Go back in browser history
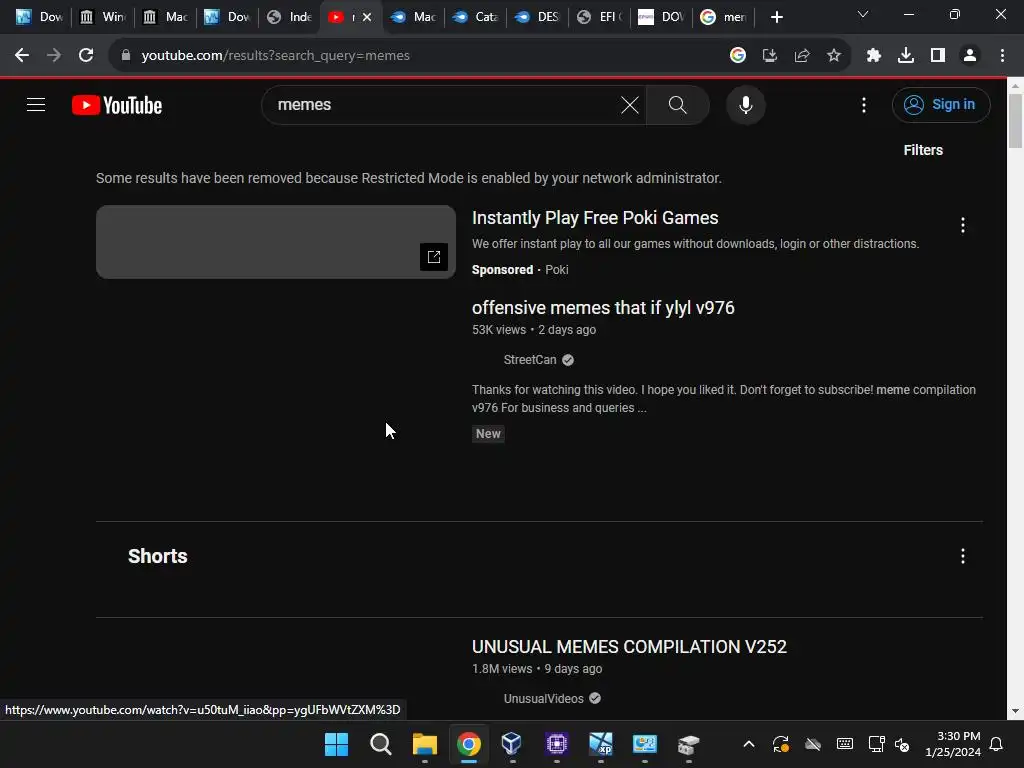The height and width of the screenshot is (768, 1024). [22, 56]
